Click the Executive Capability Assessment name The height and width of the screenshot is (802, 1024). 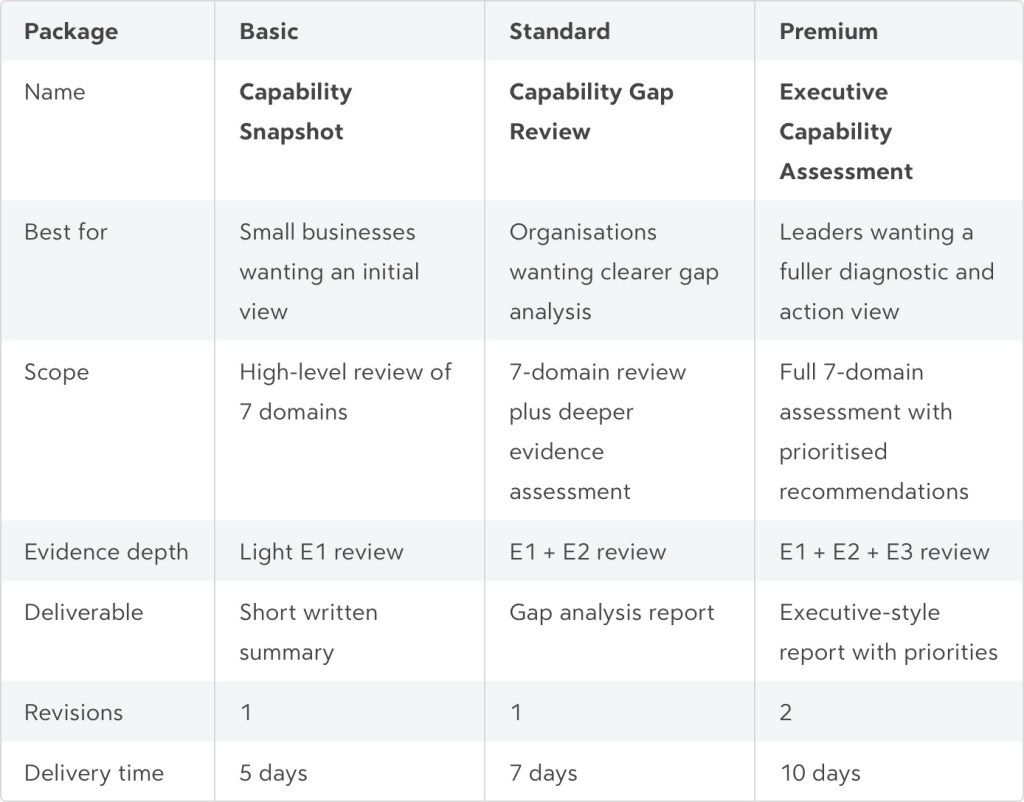coord(846,131)
